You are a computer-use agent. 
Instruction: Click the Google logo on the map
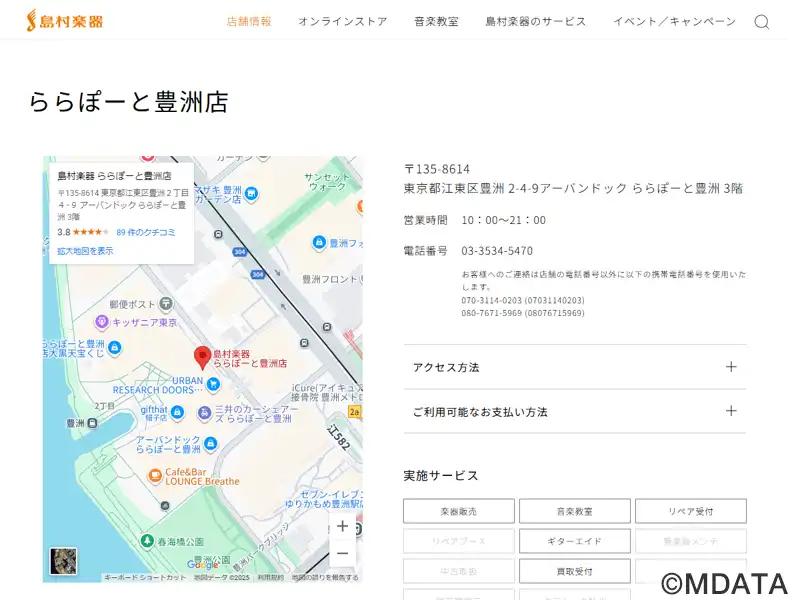tap(203, 564)
